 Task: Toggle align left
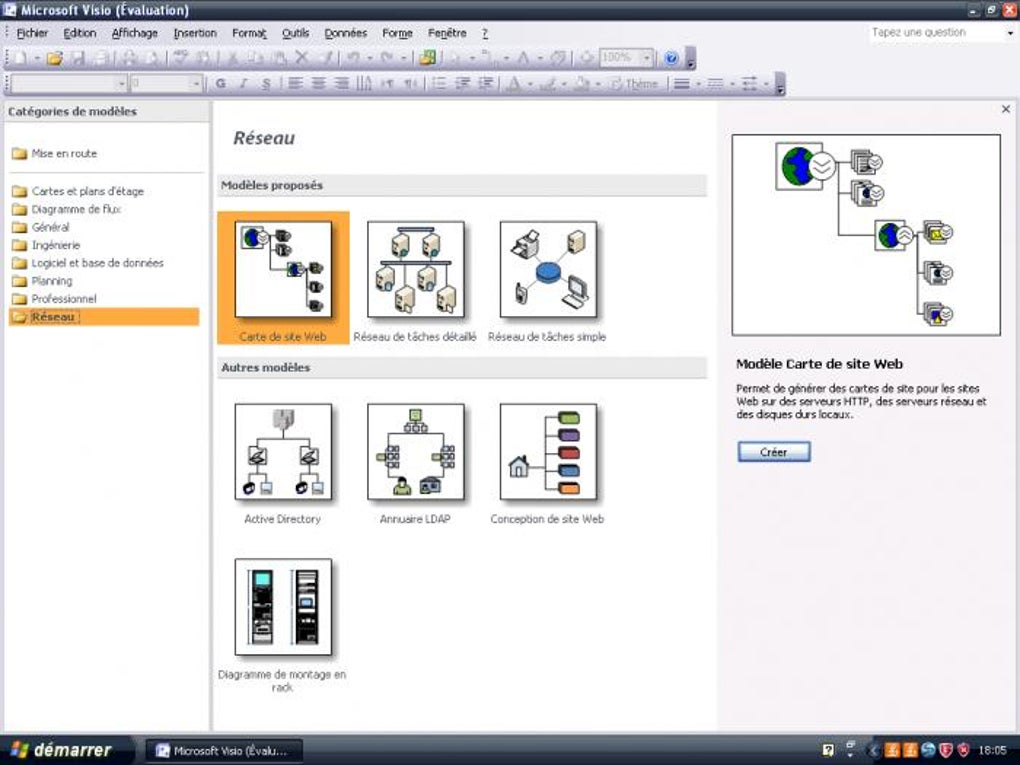[295, 83]
